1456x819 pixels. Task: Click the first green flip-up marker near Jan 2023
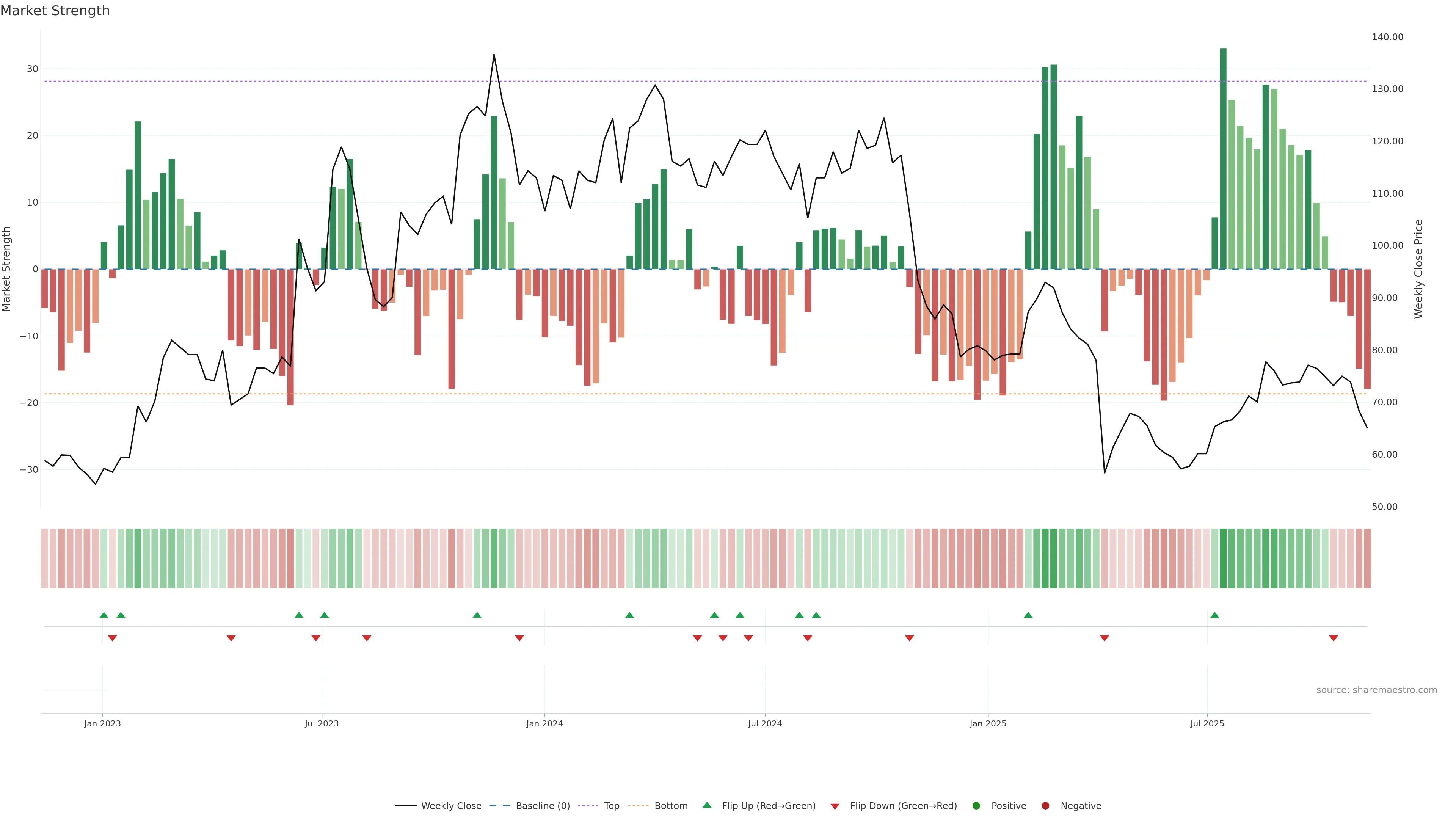point(104,615)
